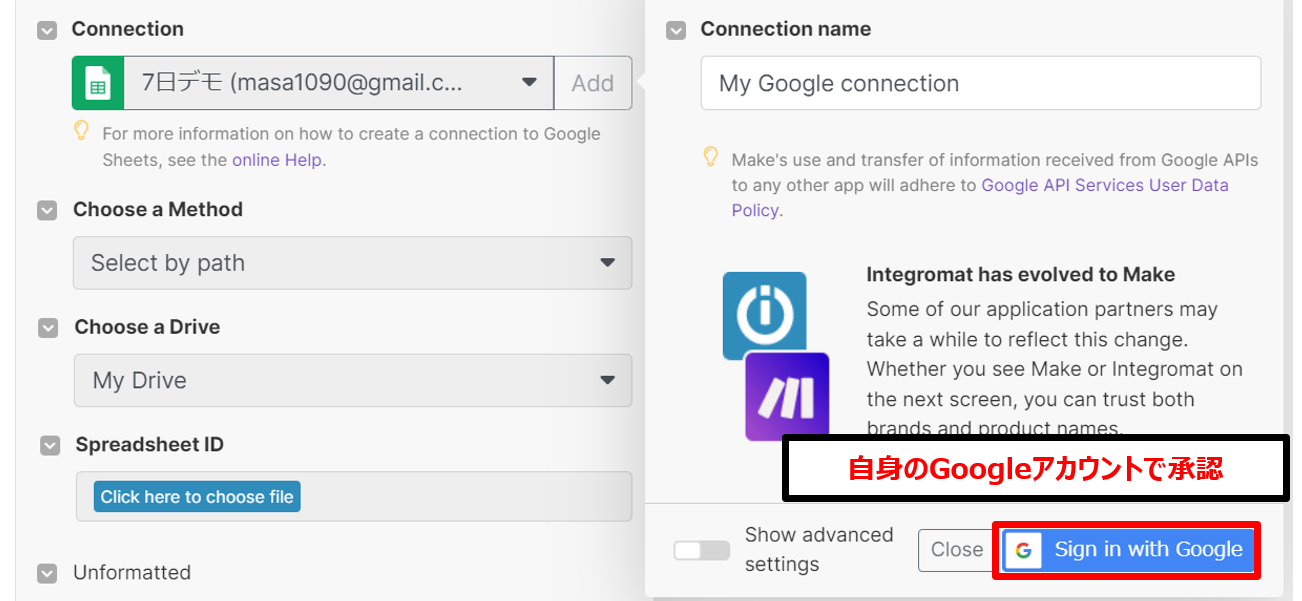Open the online Help link

point(277,160)
